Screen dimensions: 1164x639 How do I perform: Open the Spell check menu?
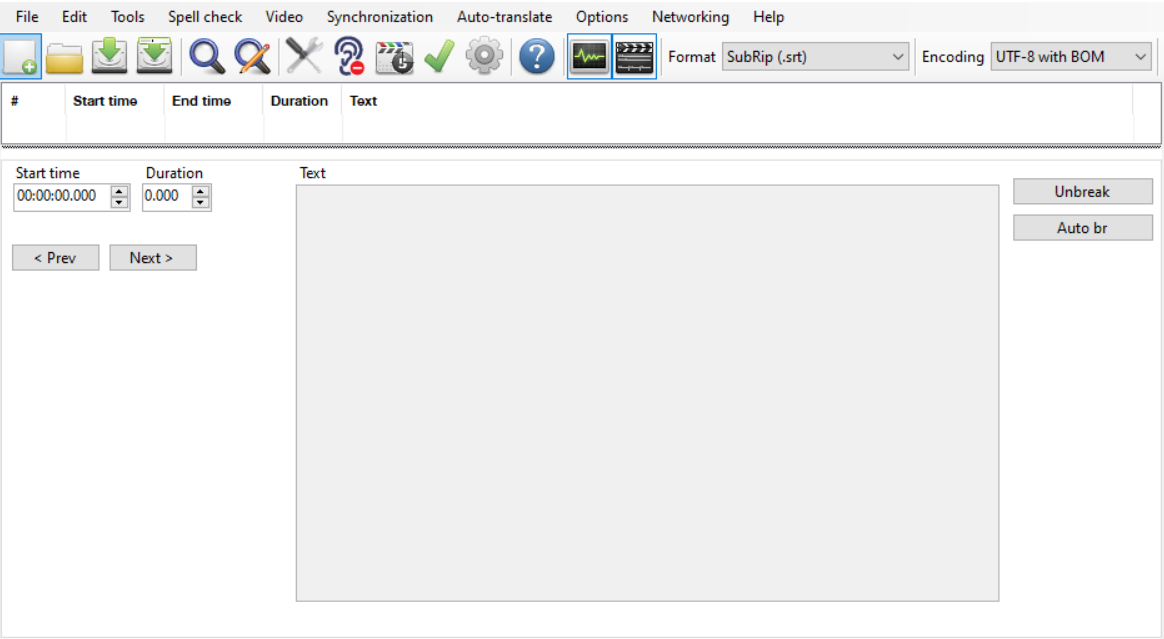tap(205, 16)
